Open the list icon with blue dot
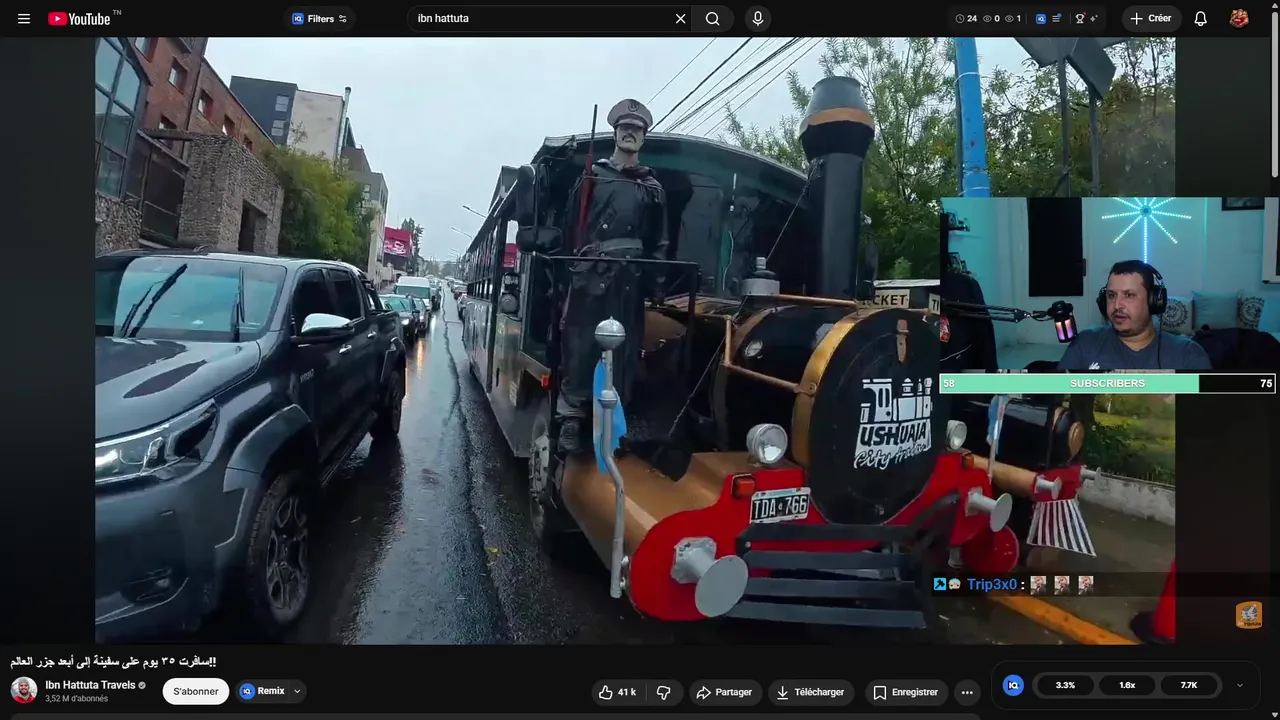1280x720 pixels. tap(1057, 19)
